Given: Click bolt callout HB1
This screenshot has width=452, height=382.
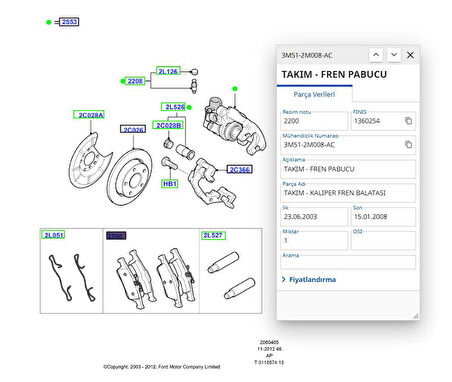Looking at the screenshot, I should click(x=170, y=184).
